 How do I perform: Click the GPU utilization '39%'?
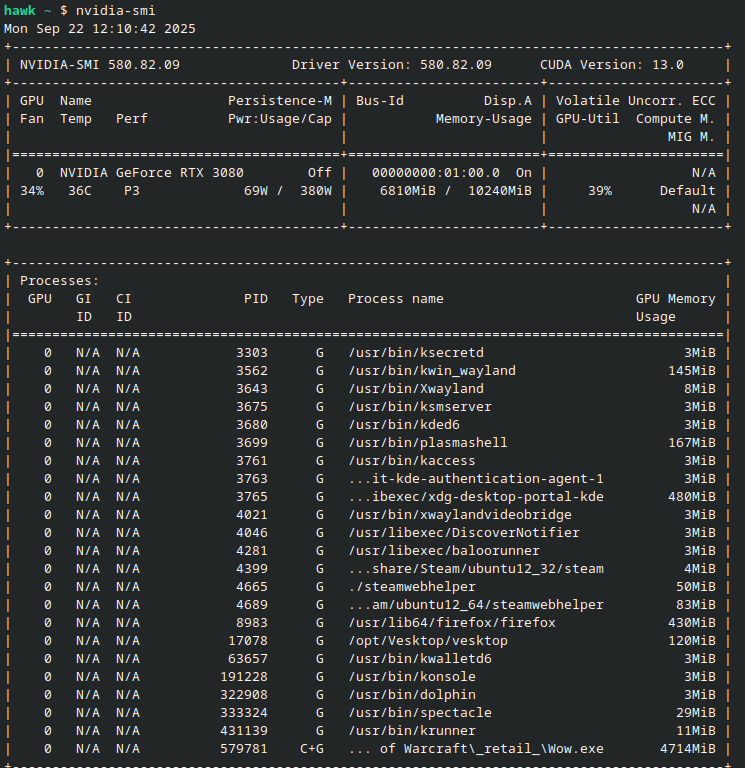click(x=600, y=191)
